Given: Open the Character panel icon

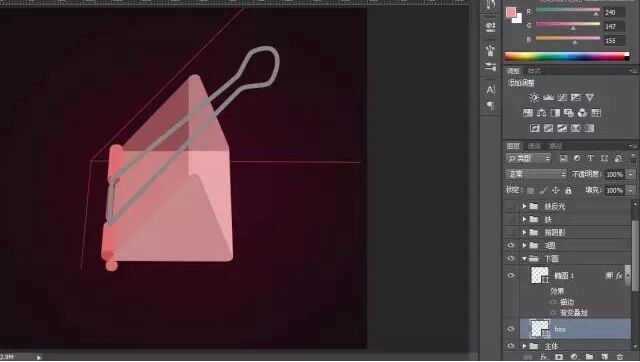Looking at the screenshot, I should pyautogui.click(x=490, y=90).
